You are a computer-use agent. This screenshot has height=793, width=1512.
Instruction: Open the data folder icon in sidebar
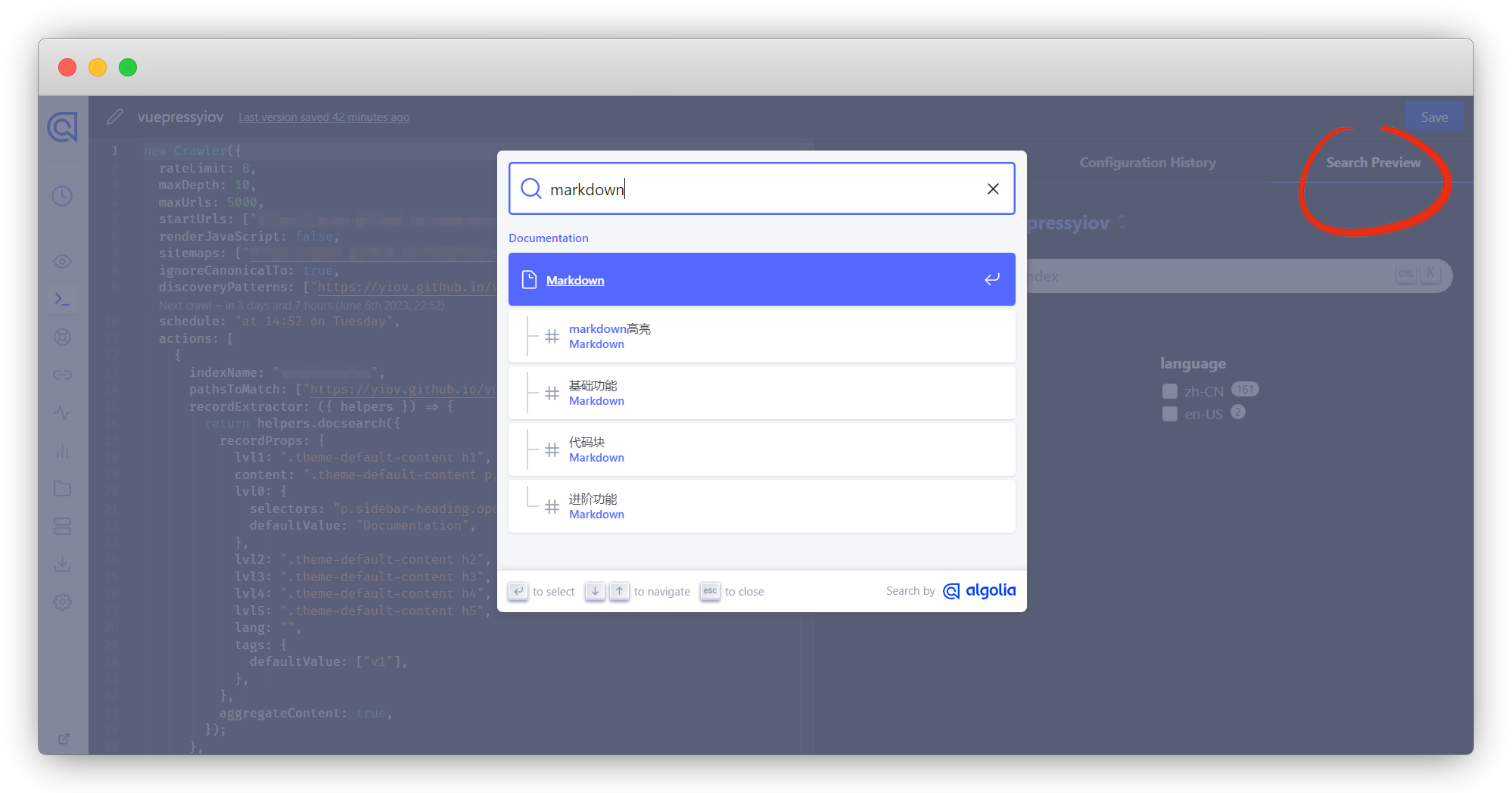point(63,488)
